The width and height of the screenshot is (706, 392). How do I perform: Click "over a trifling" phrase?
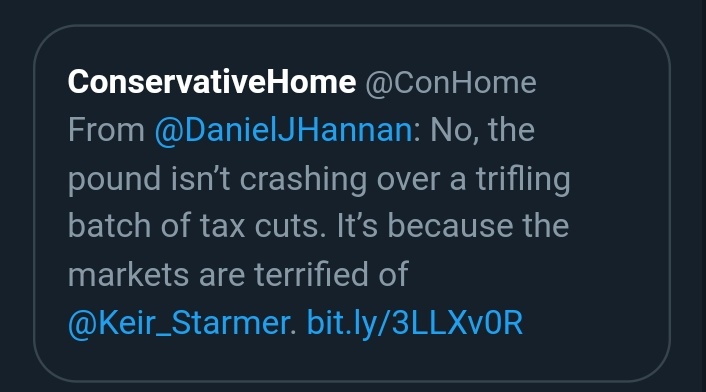click(x=474, y=179)
